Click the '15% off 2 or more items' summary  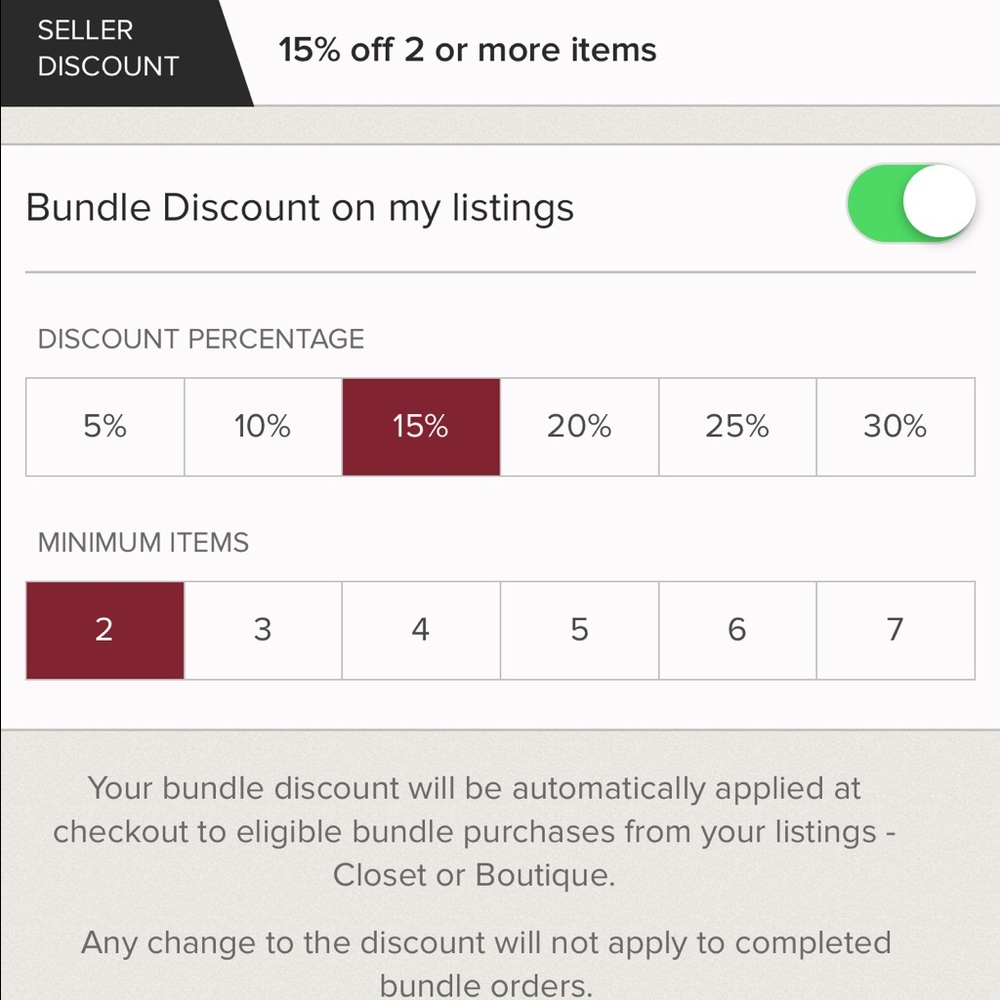(x=467, y=50)
